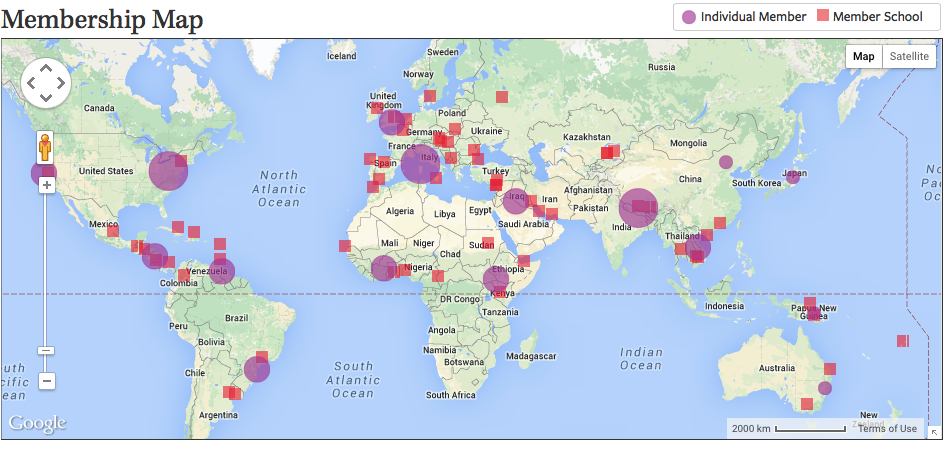Switch to the Satellite view

(909, 56)
